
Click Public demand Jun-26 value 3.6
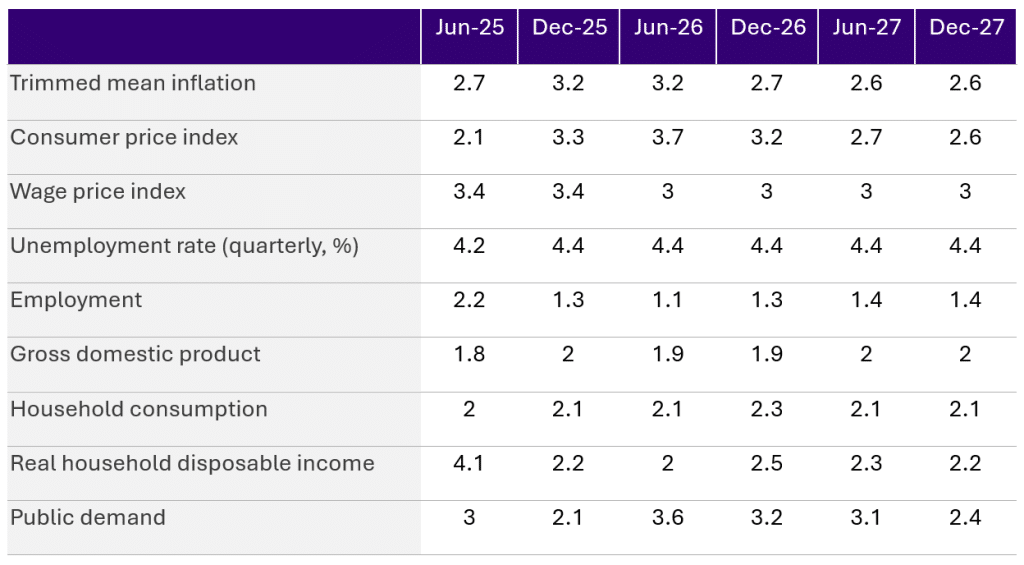click(668, 517)
